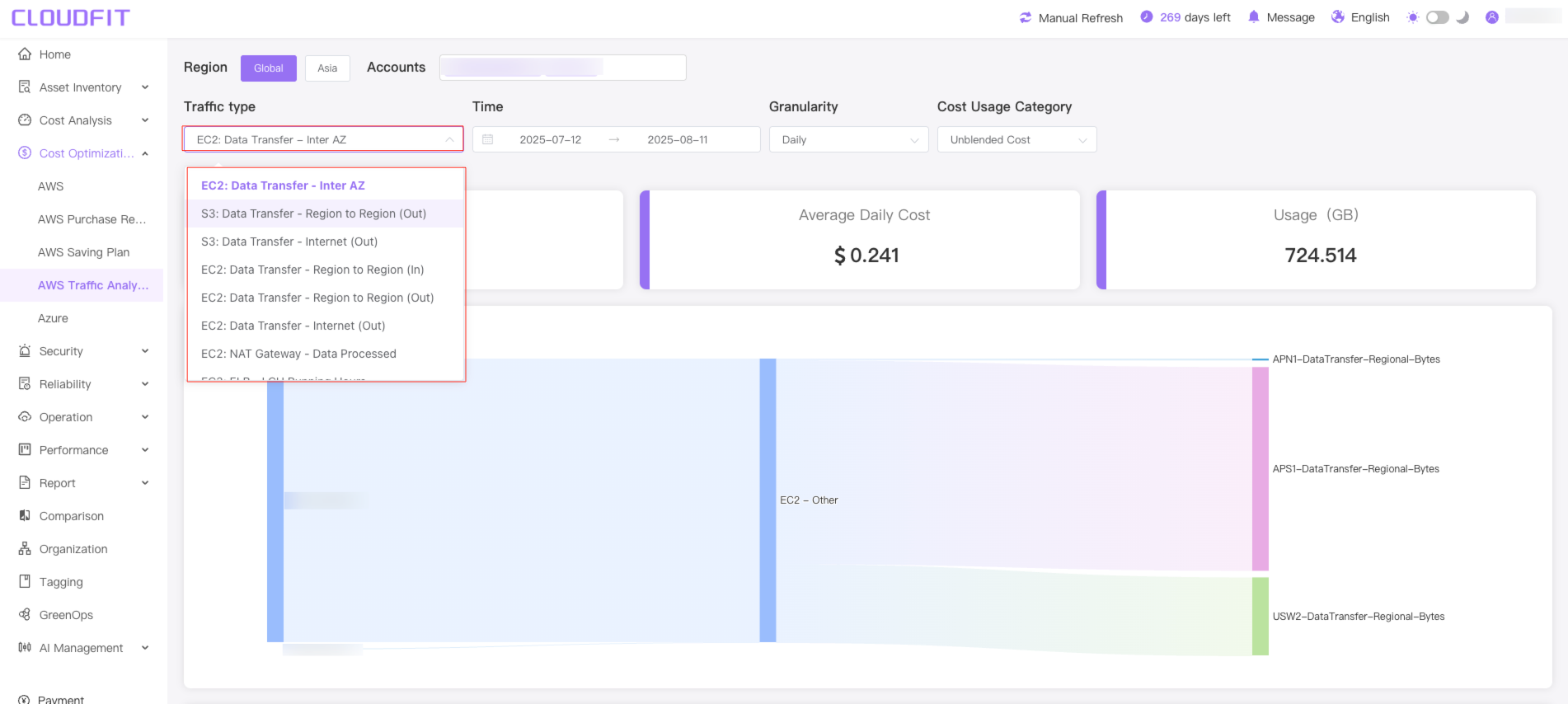The width and height of the screenshot is (1568, 704).
Task: Click the moon dark-mode icon
Action: coord(1463,17)
